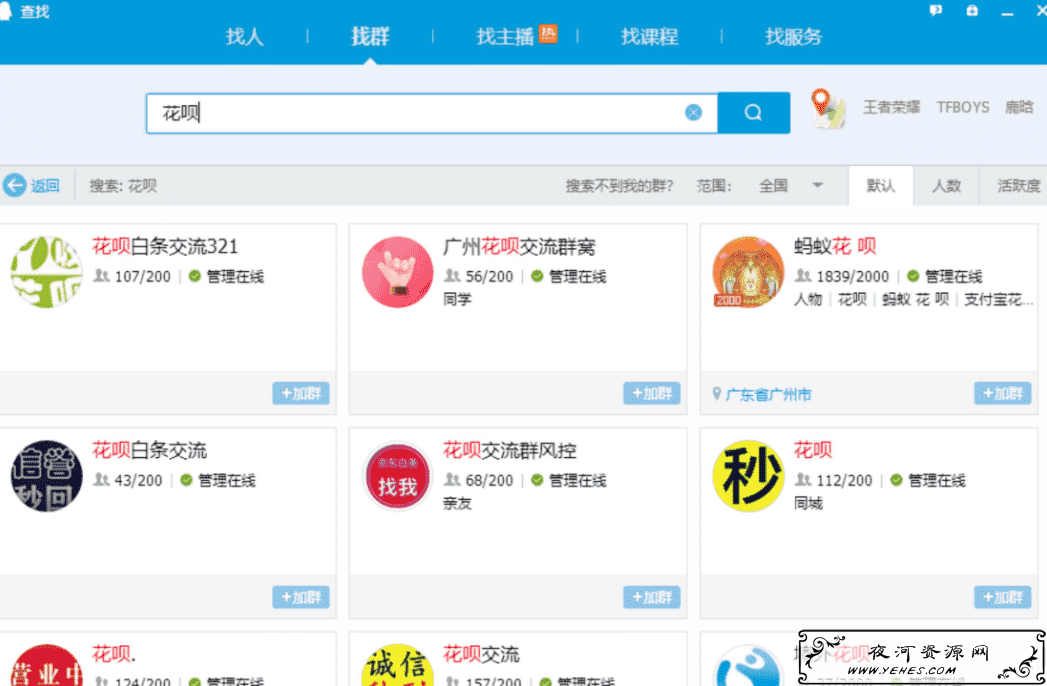Click the 王者荣耀 hot keyword

891,107
